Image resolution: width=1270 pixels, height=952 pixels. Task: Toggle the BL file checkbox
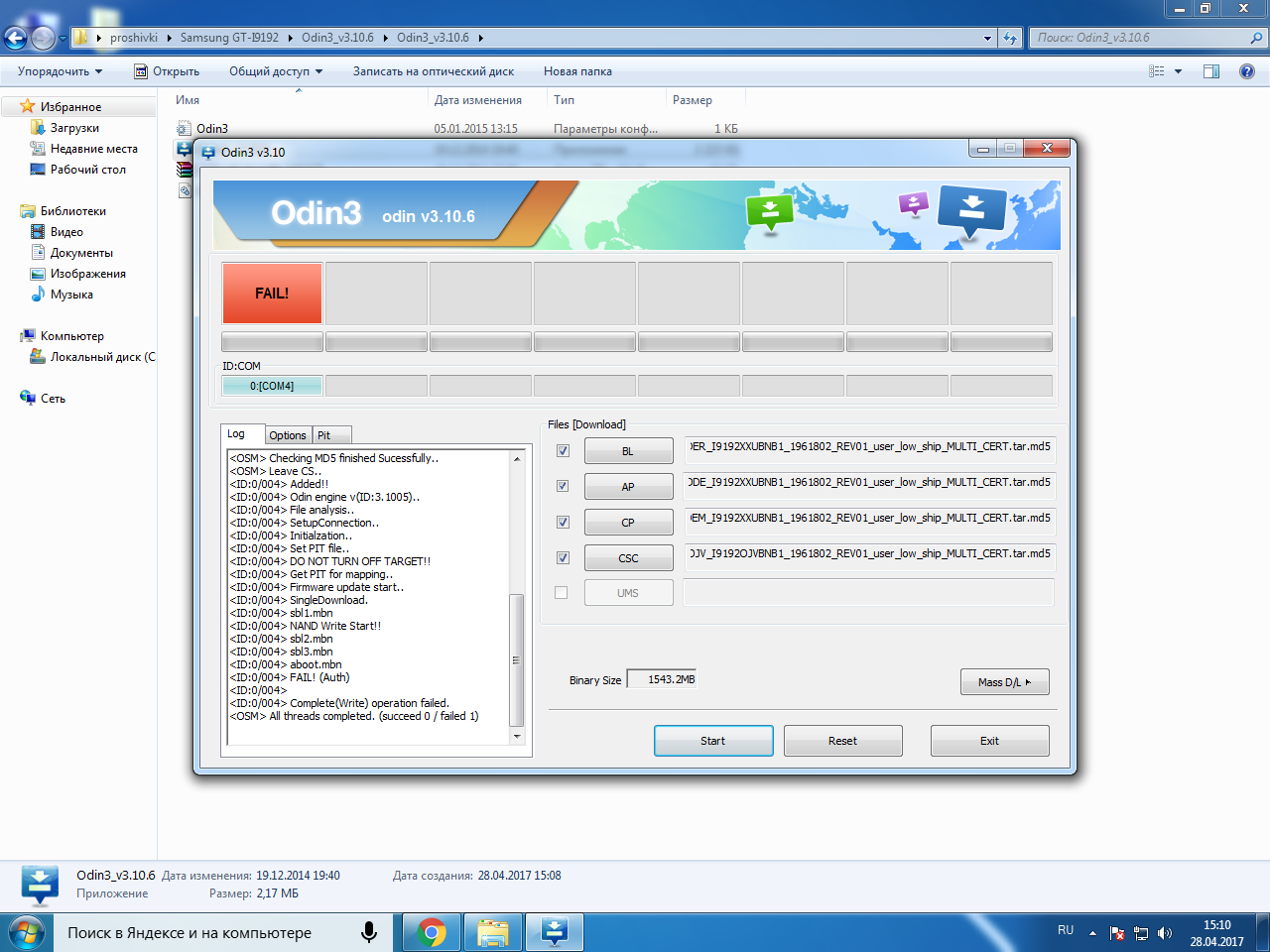(563, 451)
